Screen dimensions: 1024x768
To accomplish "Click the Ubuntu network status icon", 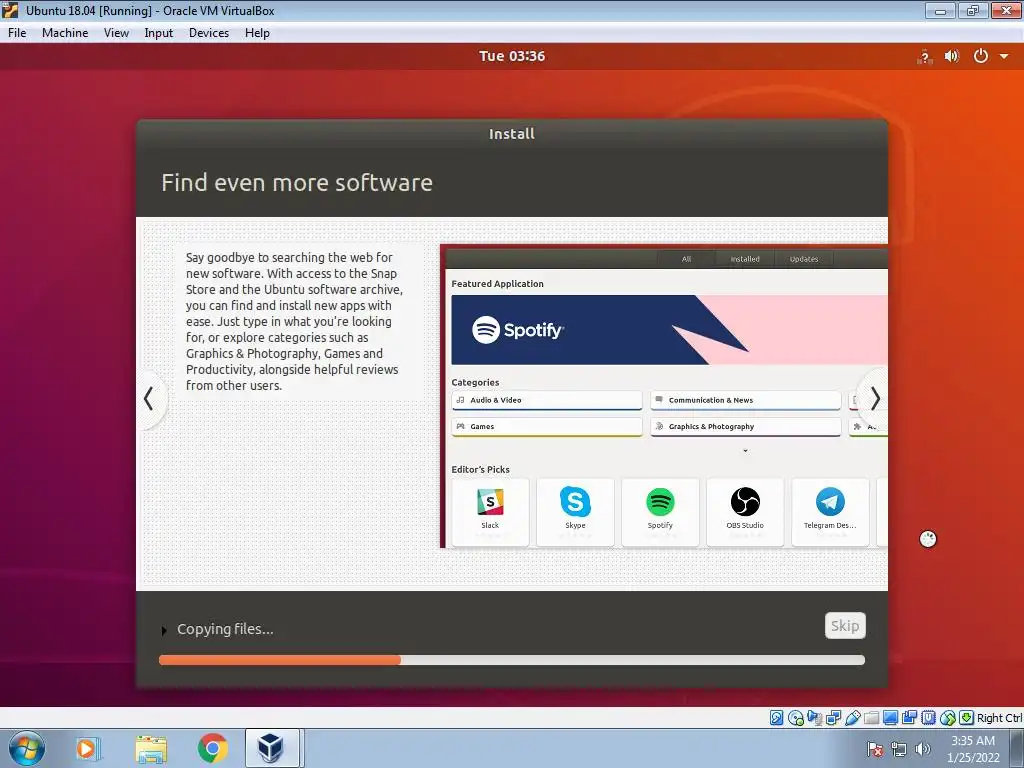I will click(924, 57).
